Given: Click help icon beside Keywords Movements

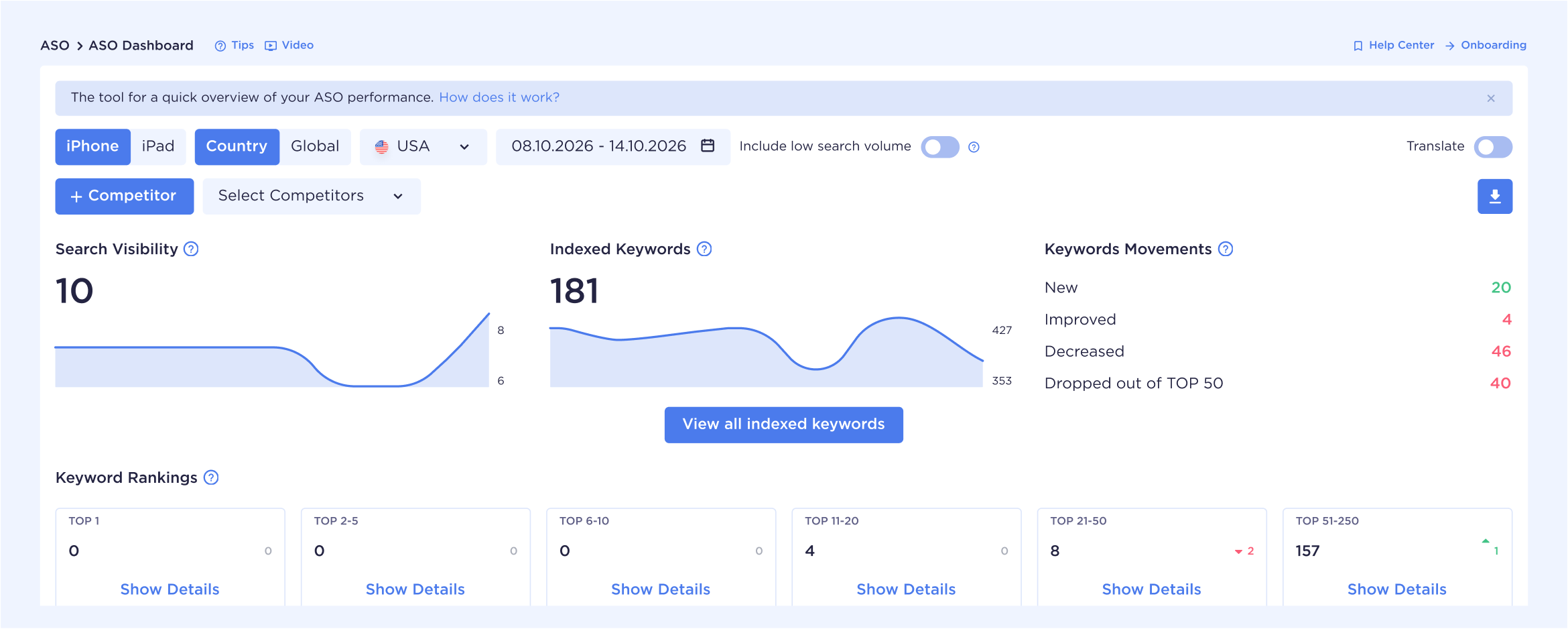Looking at the screenshot, I should point(1226,249).
